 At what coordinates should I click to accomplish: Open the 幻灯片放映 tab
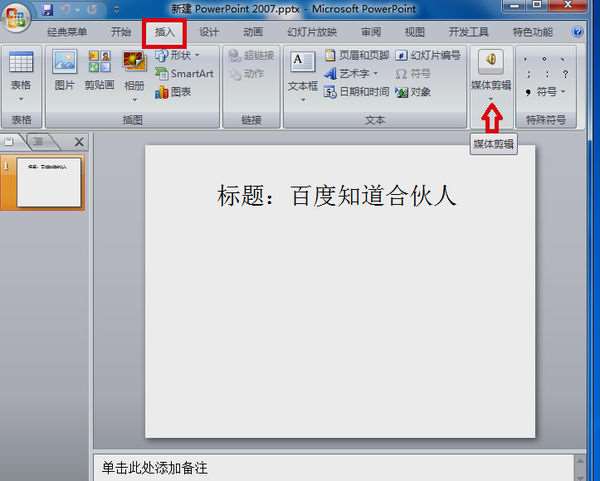point(312,32)
